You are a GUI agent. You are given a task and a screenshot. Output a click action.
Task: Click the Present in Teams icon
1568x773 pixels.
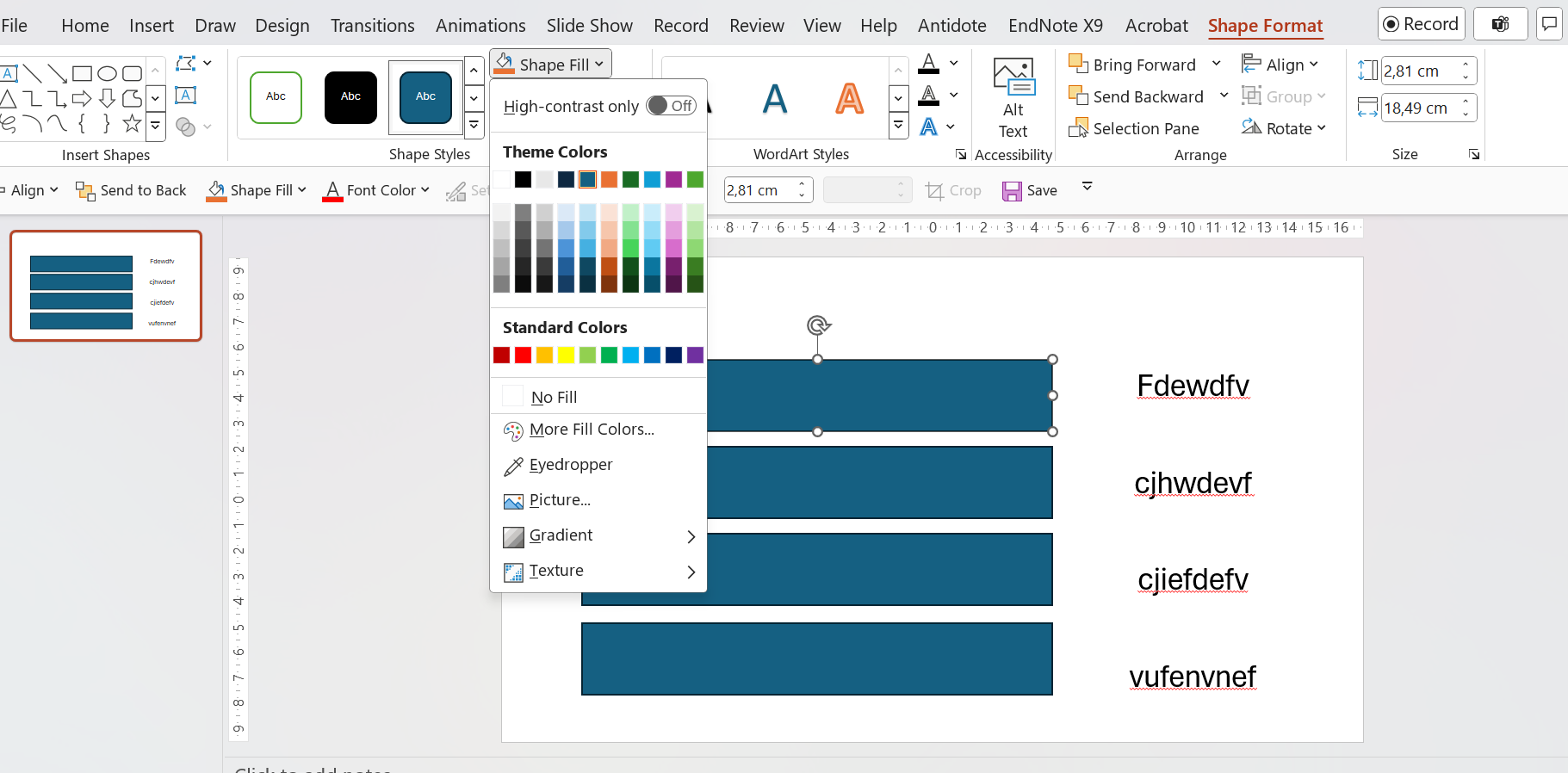tap(1501, 24)
